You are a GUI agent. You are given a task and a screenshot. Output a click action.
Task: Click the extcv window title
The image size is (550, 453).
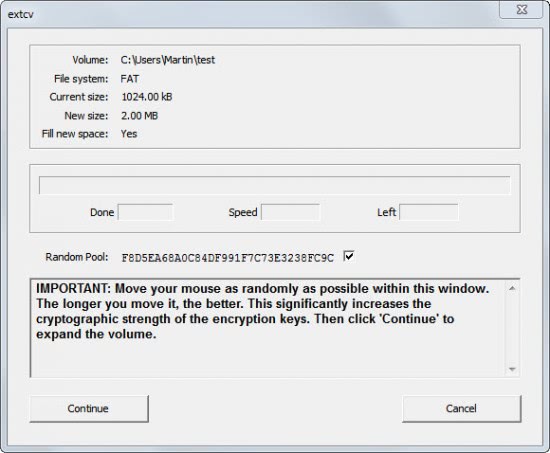[21, 14]
